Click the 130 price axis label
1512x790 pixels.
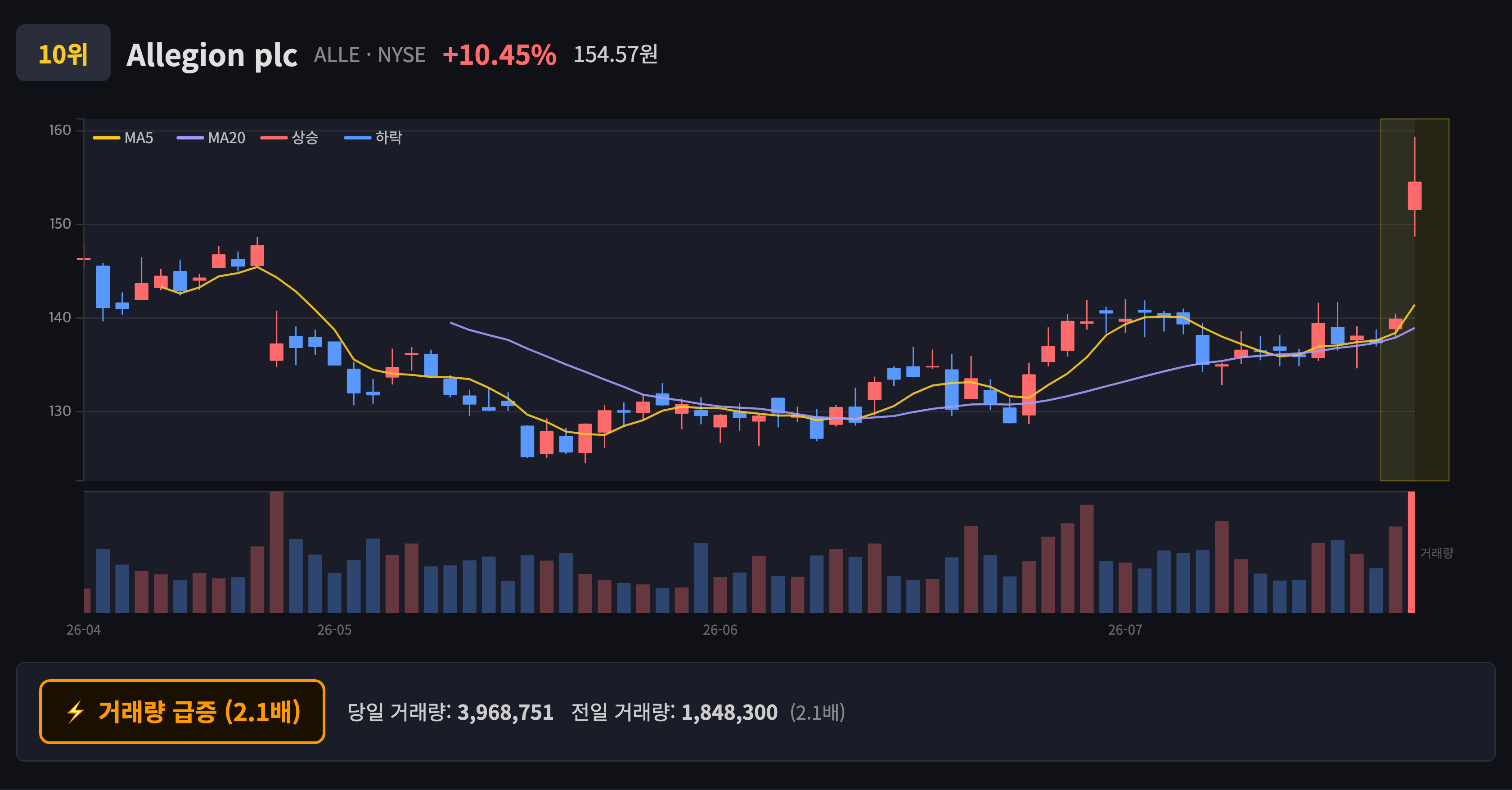[60, 411]
